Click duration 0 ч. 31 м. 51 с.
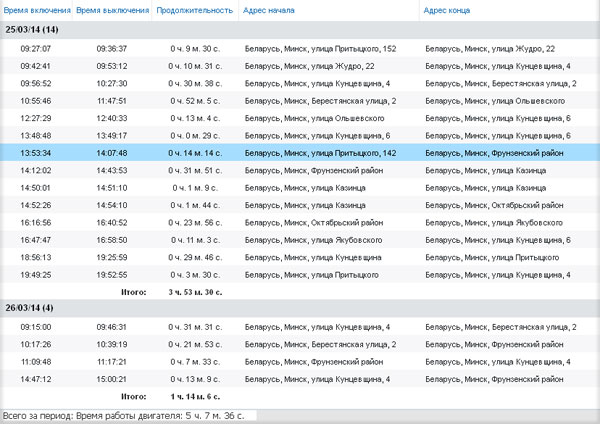Viewport: 600px width, 424px height. click(195, 170)
